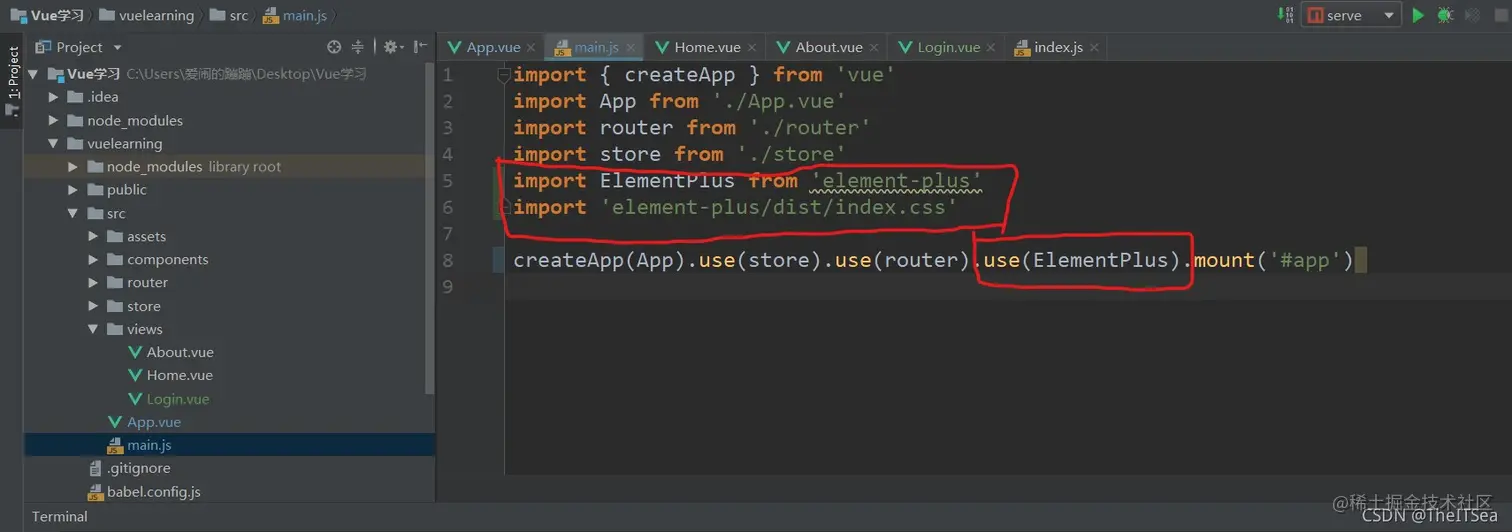
Task: Close the index.js tab
Action: pos(1094,48)
